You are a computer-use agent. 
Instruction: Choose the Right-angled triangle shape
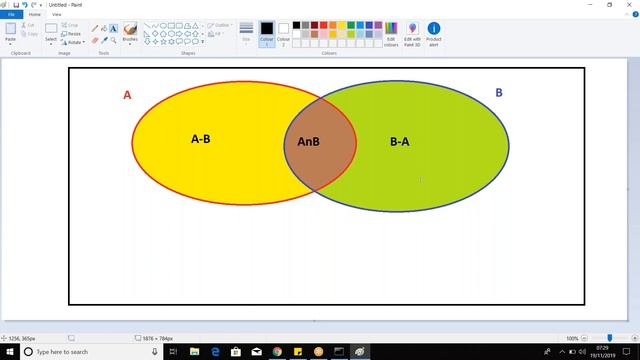point(147,33)
